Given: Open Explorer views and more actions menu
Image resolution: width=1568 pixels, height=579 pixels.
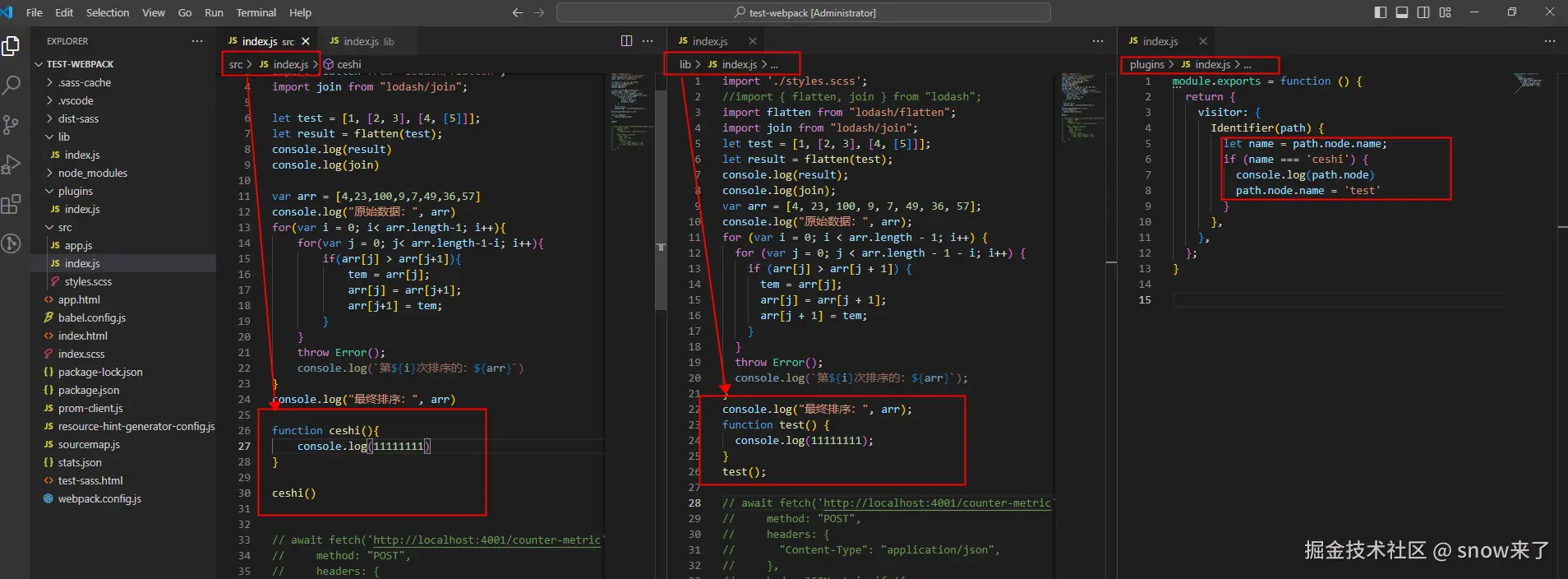Looking at the screenshot, I should point(197,41).
